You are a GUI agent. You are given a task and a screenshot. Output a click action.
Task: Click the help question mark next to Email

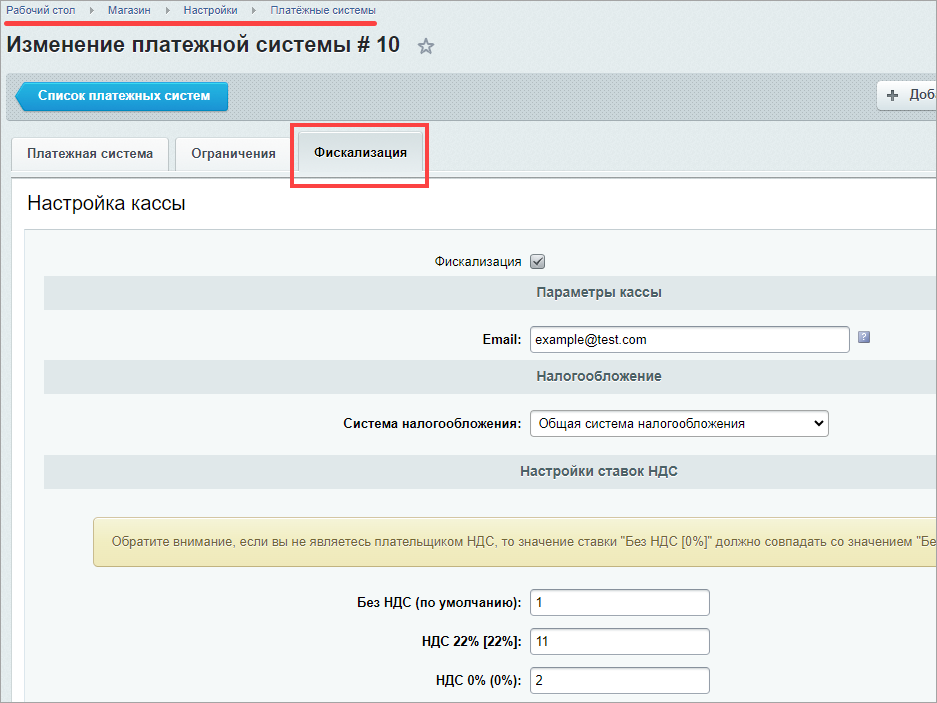point(864,338)
